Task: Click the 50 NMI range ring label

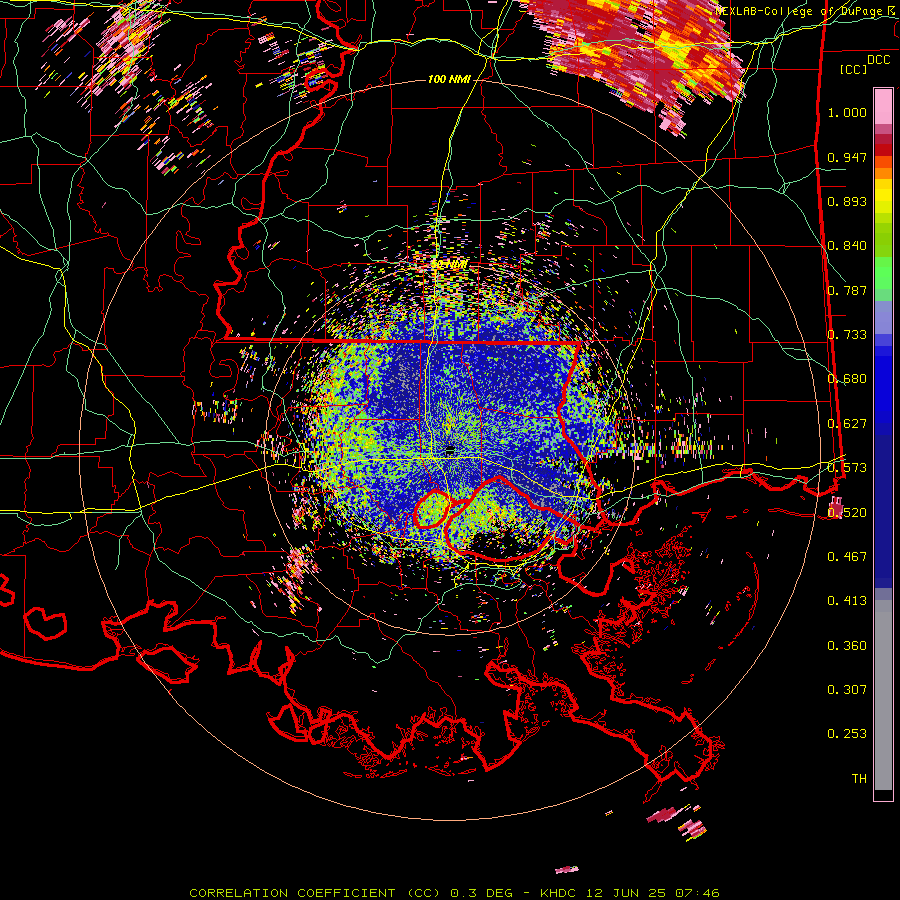Action: coord(449,265)
